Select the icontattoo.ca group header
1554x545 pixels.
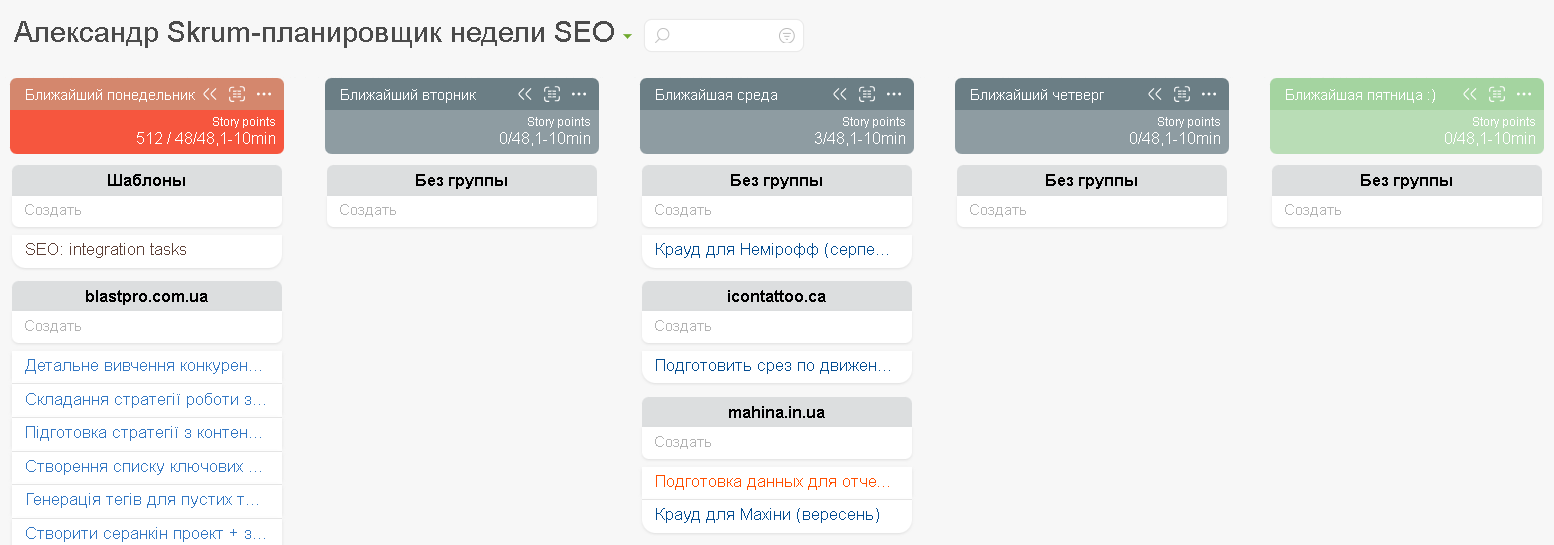[777, 297]
